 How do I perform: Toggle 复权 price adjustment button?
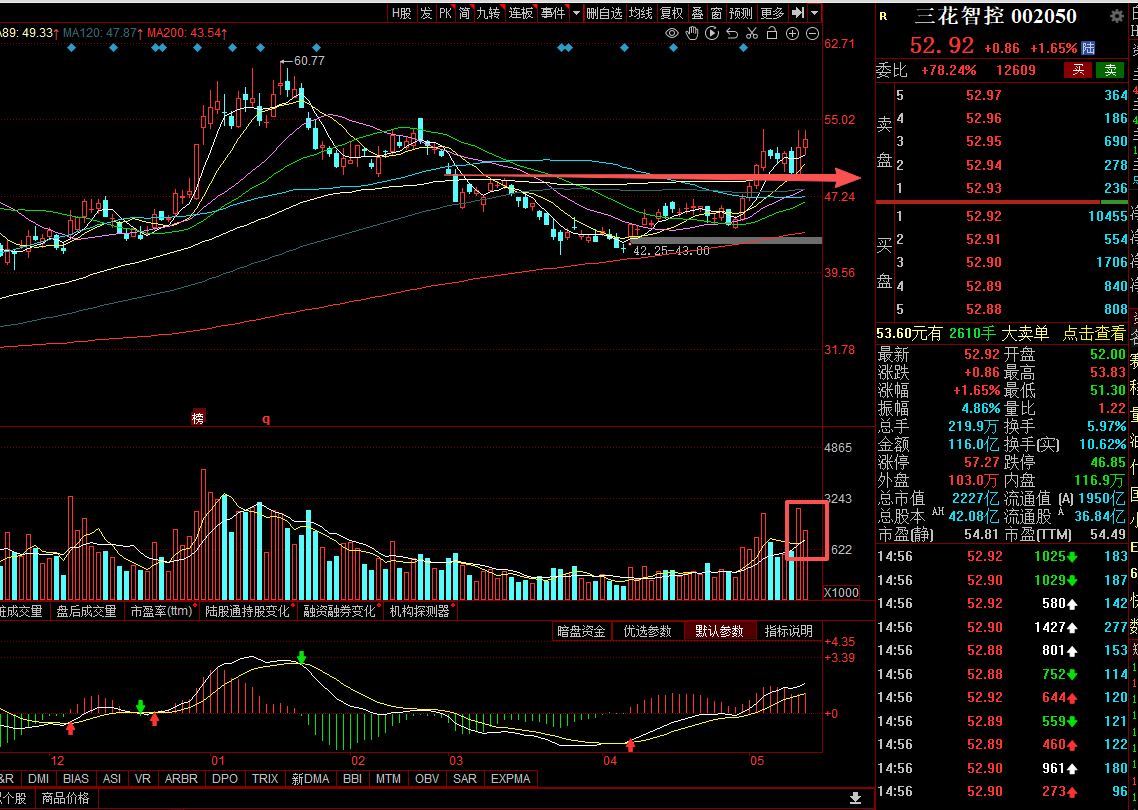672,13
